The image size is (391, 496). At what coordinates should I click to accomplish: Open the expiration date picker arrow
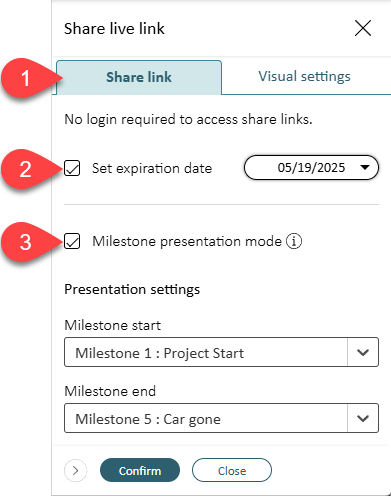[365, 167]
